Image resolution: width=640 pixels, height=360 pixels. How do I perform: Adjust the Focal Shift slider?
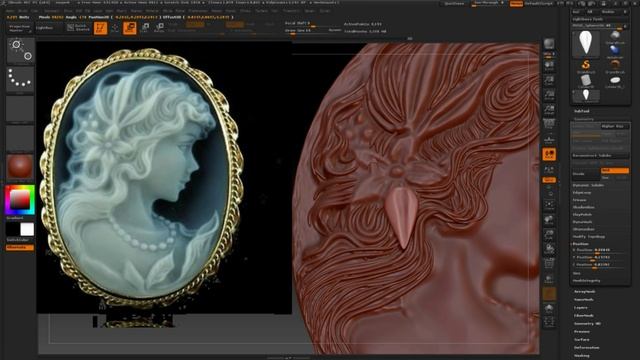(x=313, y=24)
